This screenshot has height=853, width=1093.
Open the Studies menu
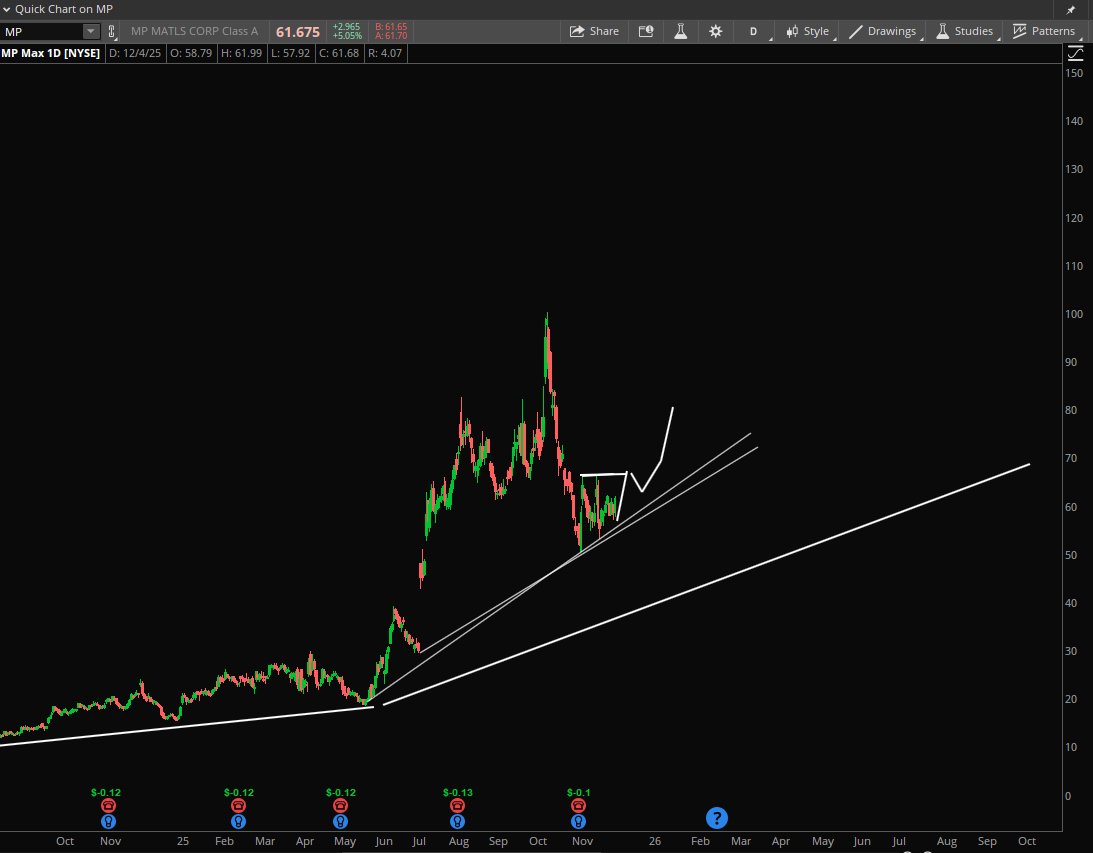coord(965,31)
